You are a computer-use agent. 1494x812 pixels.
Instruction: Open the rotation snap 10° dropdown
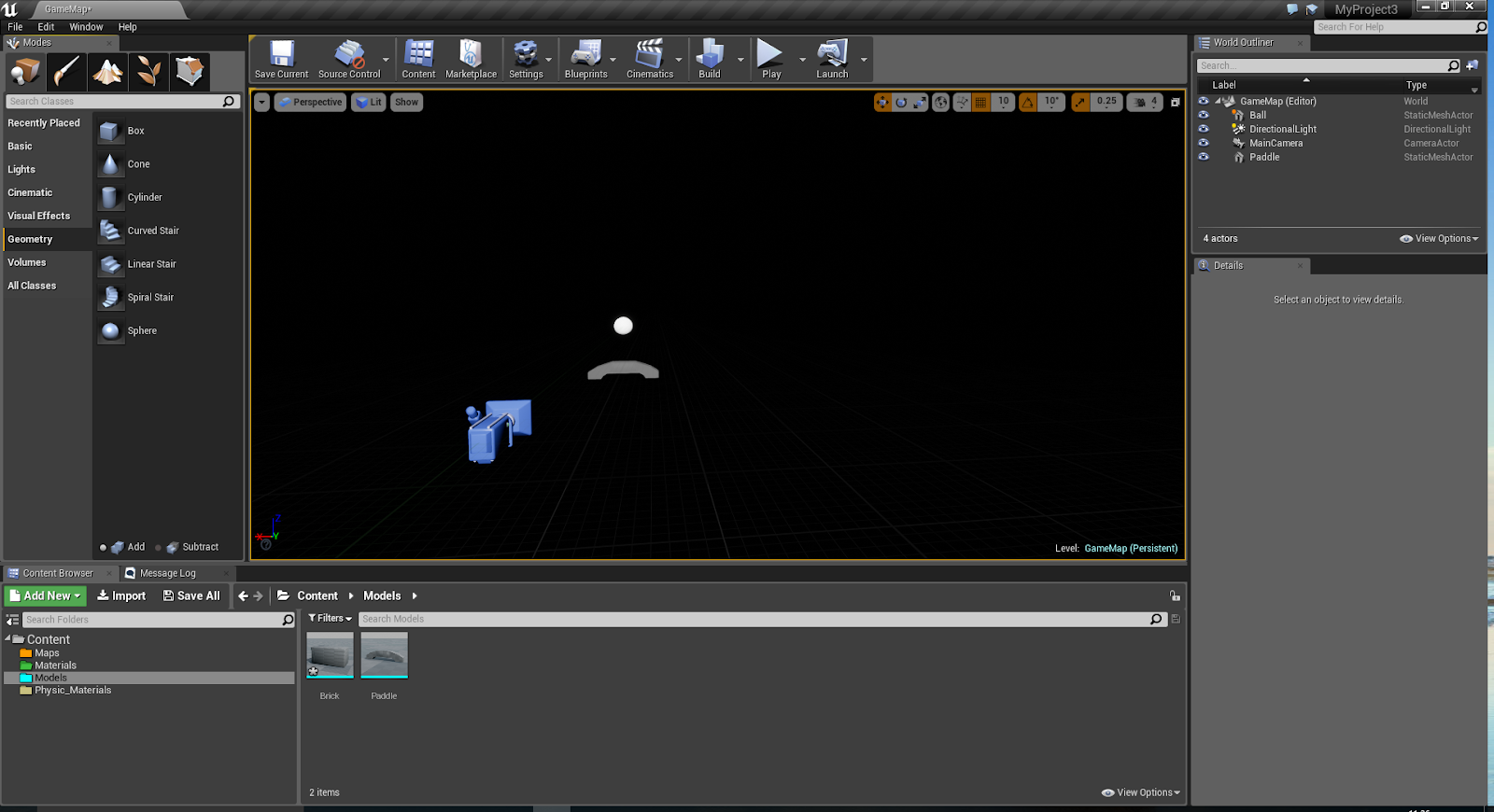[1051, 102]
